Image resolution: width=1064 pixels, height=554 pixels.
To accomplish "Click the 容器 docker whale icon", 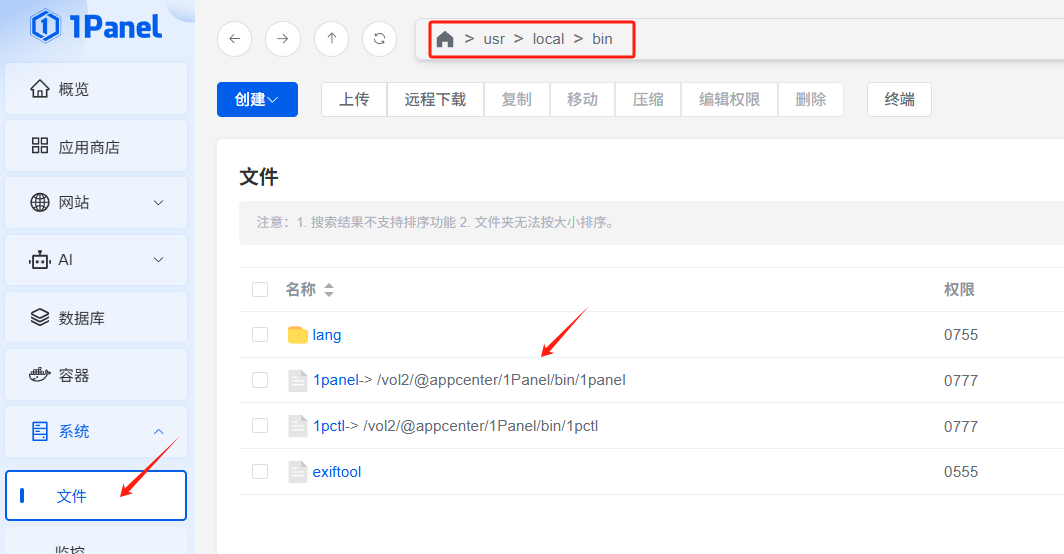I will coord(40,375).
